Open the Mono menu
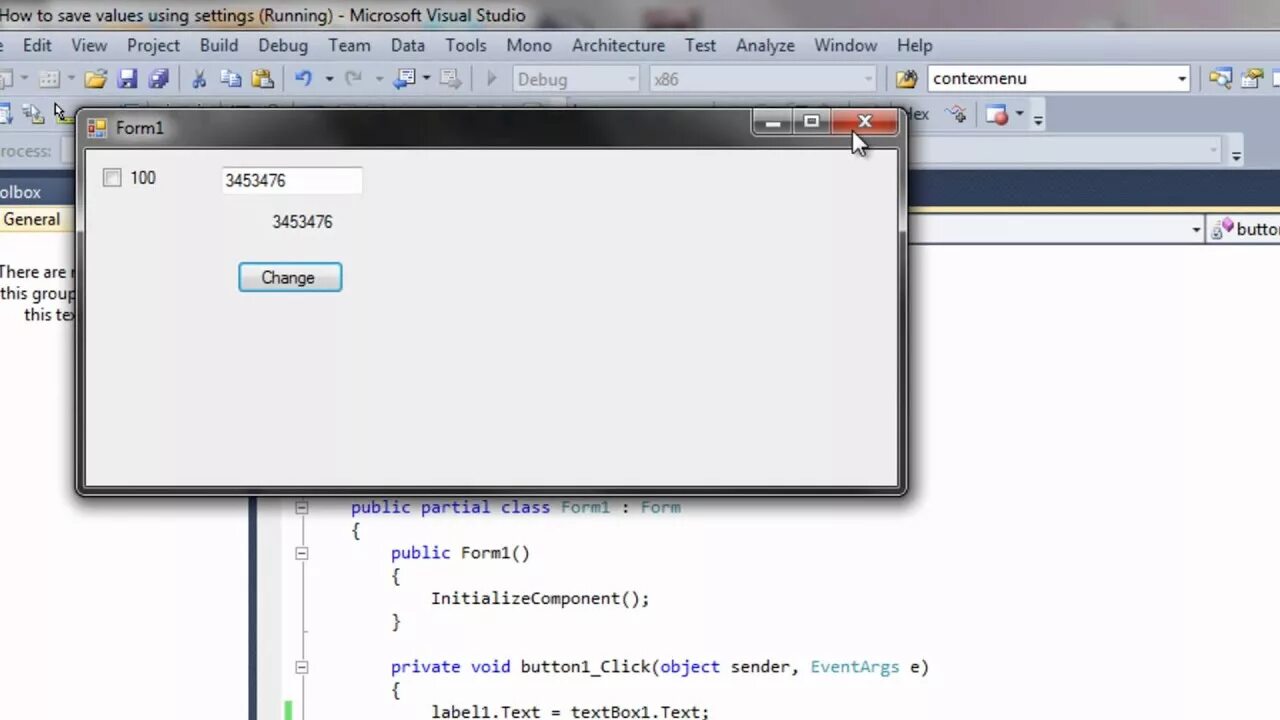Screen dimensions: 1280x720 (529, 45)
